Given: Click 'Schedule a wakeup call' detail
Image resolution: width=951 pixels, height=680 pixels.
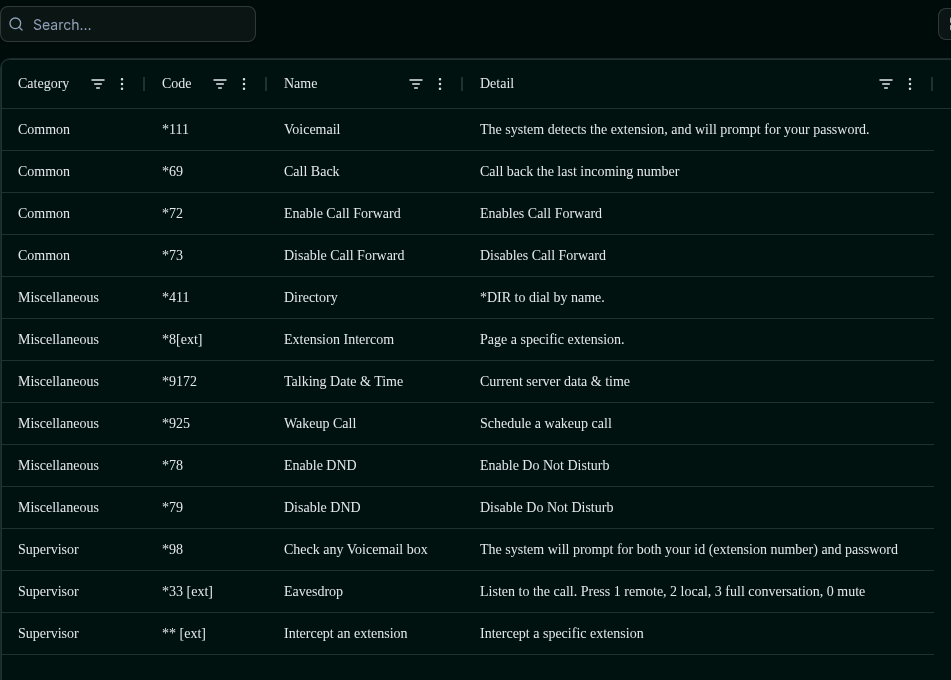Looking at the screenshot, I should click(x=546, y=423).
